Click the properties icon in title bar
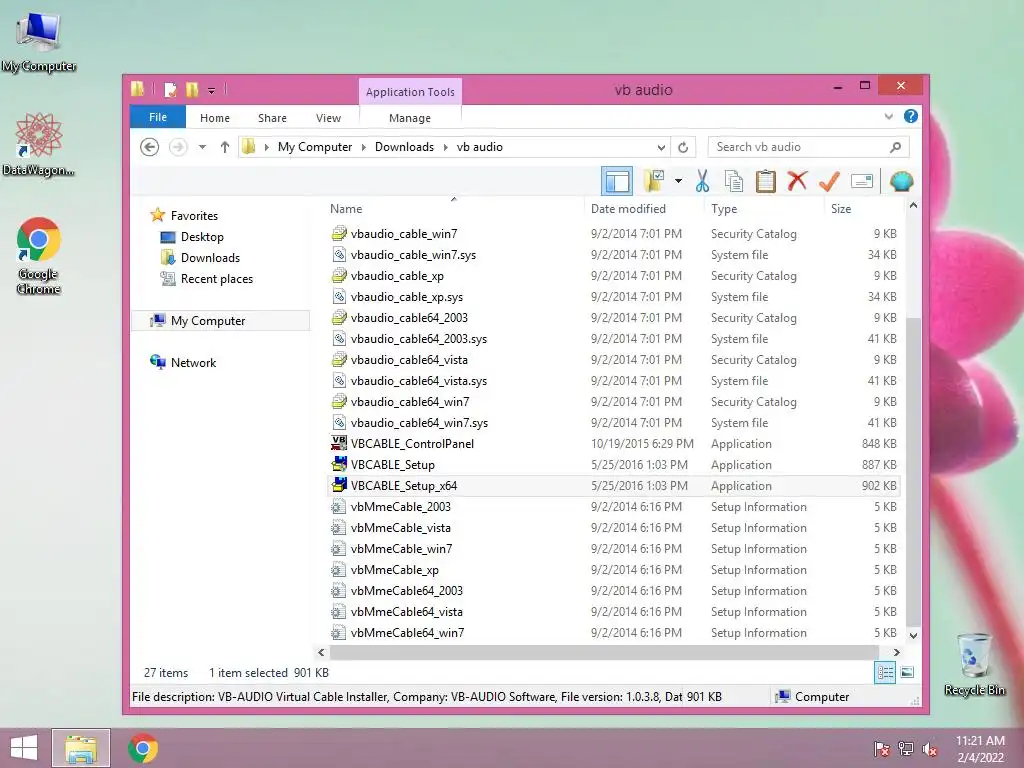The image size is (1024, 768). point(170,89)
